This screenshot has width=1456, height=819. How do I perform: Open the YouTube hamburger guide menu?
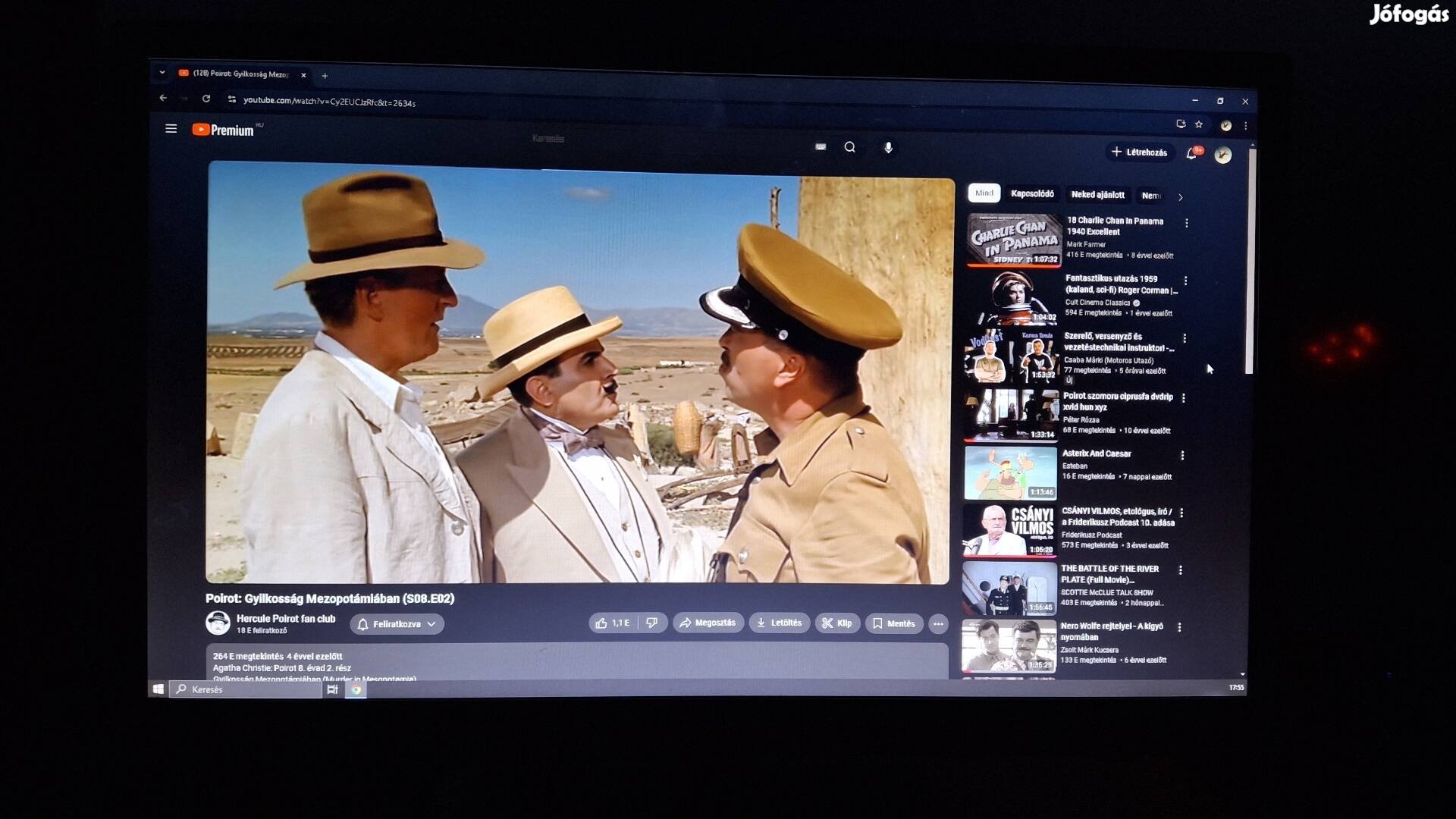(x=171, y=129)
